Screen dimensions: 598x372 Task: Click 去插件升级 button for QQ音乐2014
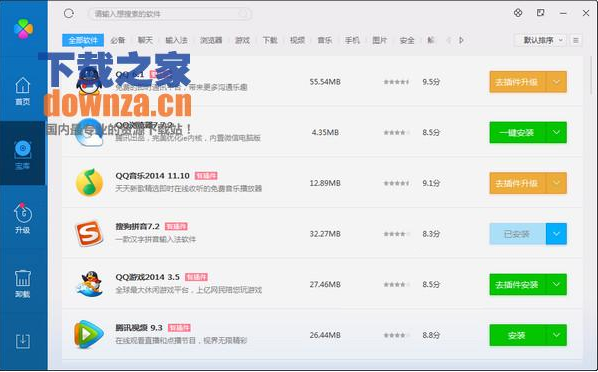click(x=518, y=183)
